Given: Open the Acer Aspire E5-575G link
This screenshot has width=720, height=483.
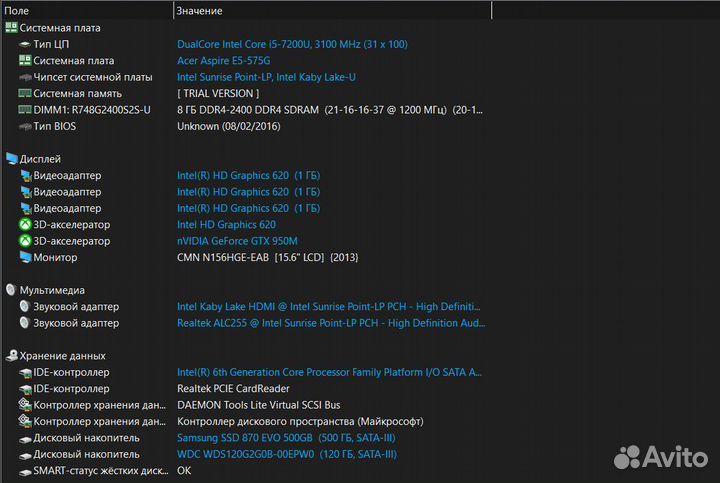Looking at the screenshot, I should [x=224, y=61].
